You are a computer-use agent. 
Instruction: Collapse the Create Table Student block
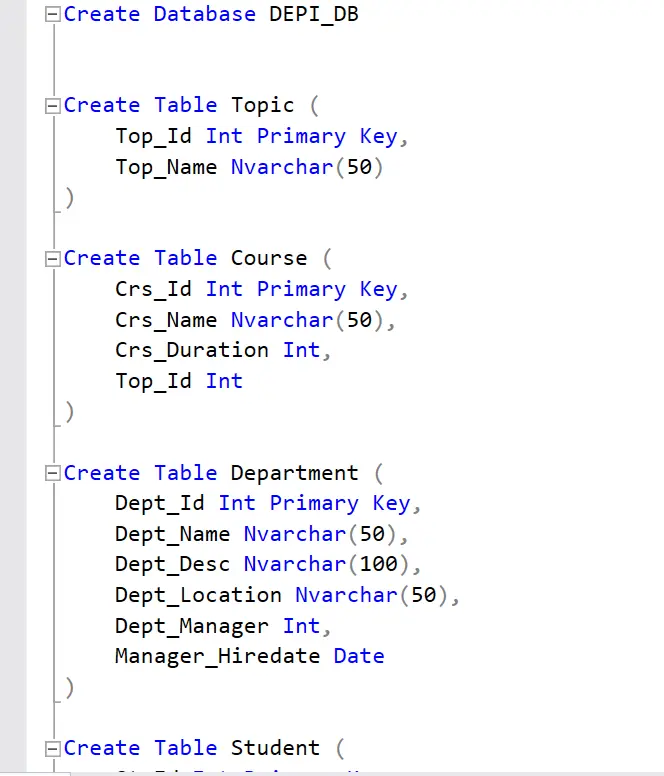(x=52, y=748)
